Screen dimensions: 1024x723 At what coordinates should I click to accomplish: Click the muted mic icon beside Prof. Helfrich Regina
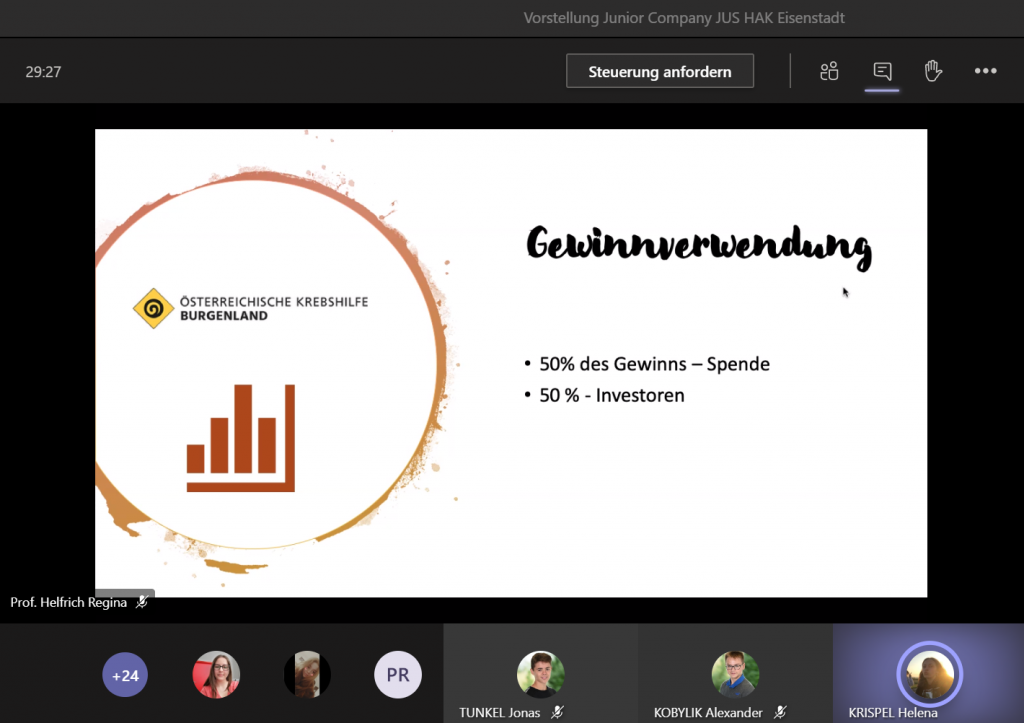coord(142,602)
